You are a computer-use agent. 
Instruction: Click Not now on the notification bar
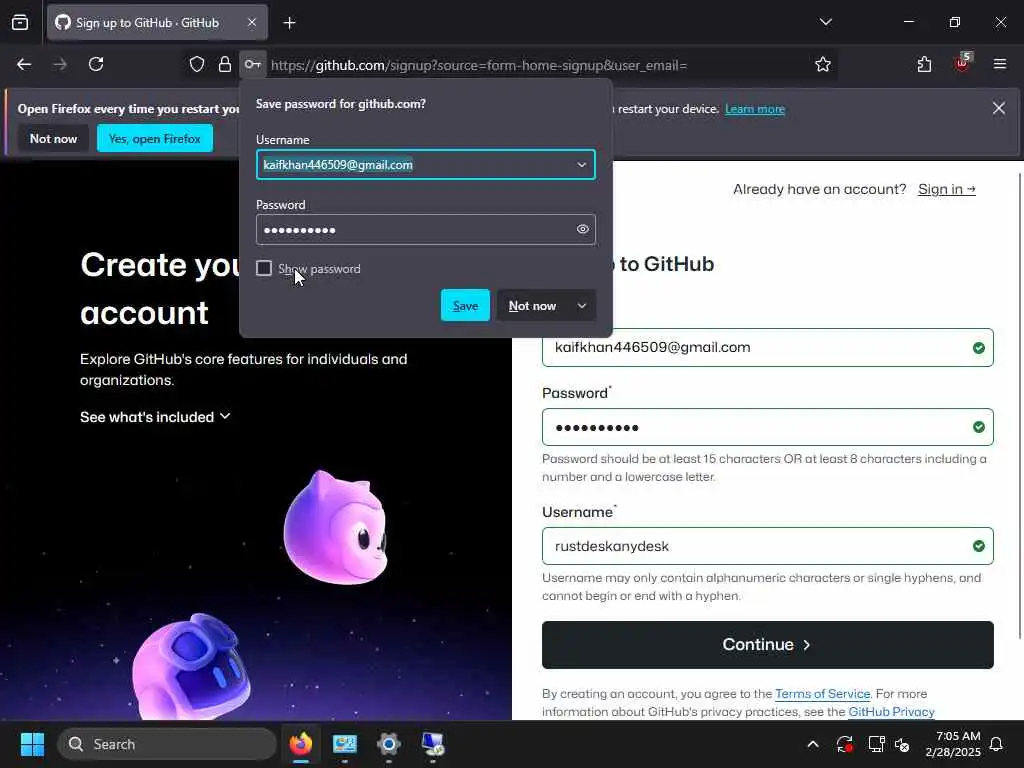click(54, 138)
